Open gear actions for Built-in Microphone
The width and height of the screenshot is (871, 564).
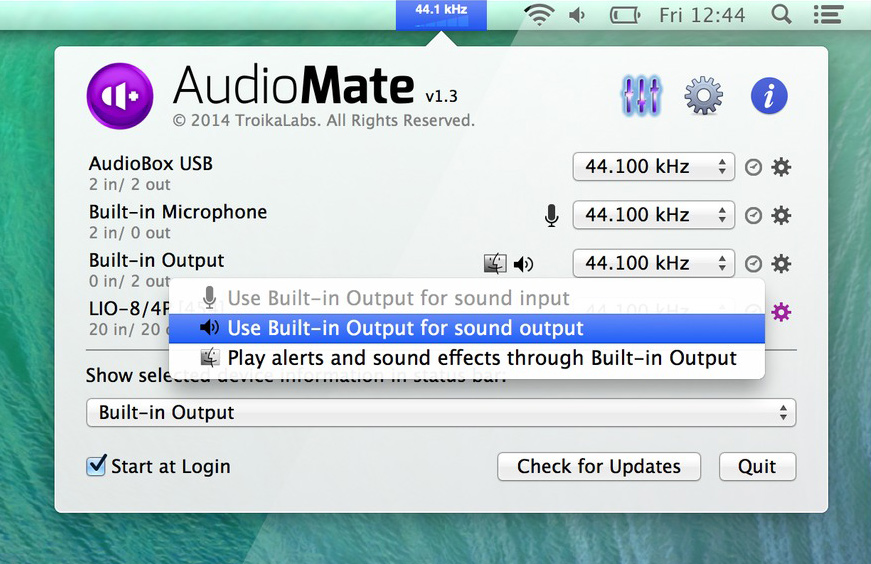tap(781, 216)
